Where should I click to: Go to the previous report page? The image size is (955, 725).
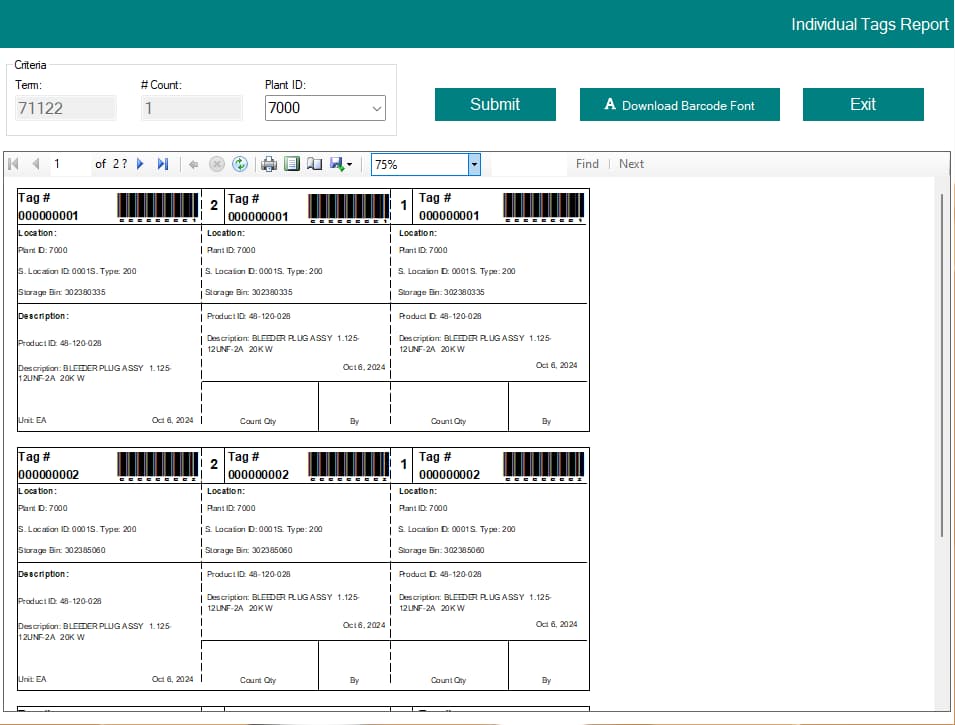[x=36, y=164]
